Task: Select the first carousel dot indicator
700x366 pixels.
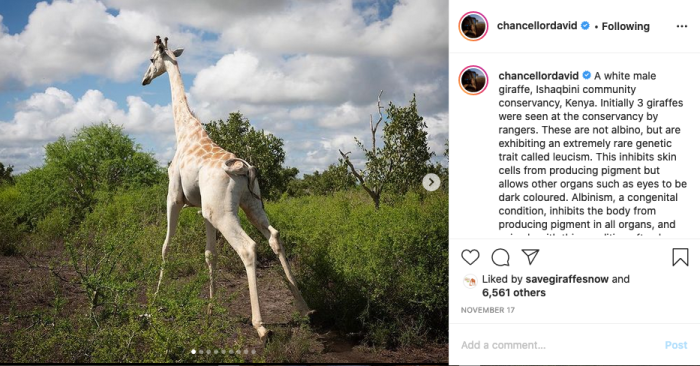Action: coord(193,352)
